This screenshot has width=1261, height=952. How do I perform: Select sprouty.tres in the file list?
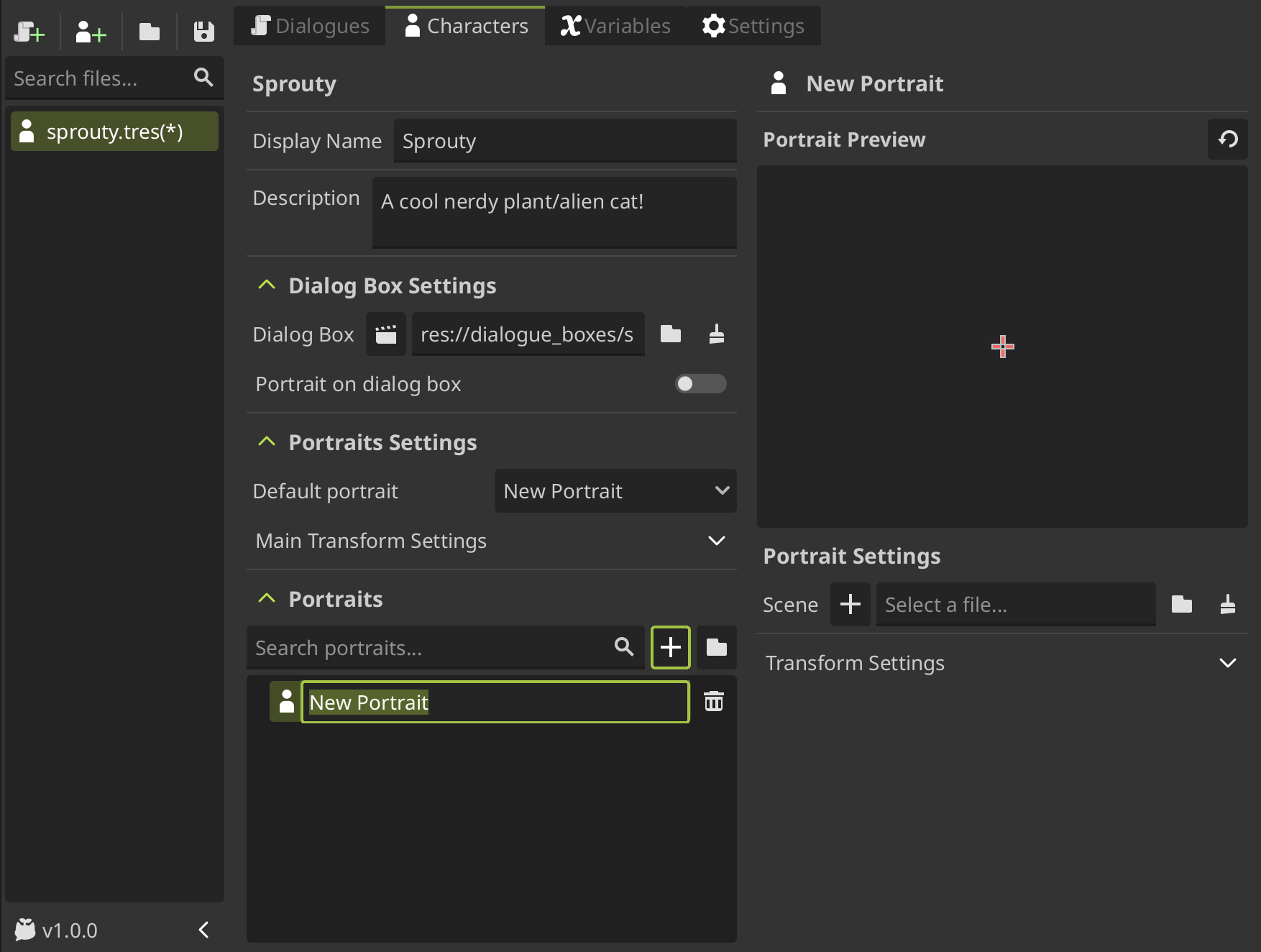[114, 132]
